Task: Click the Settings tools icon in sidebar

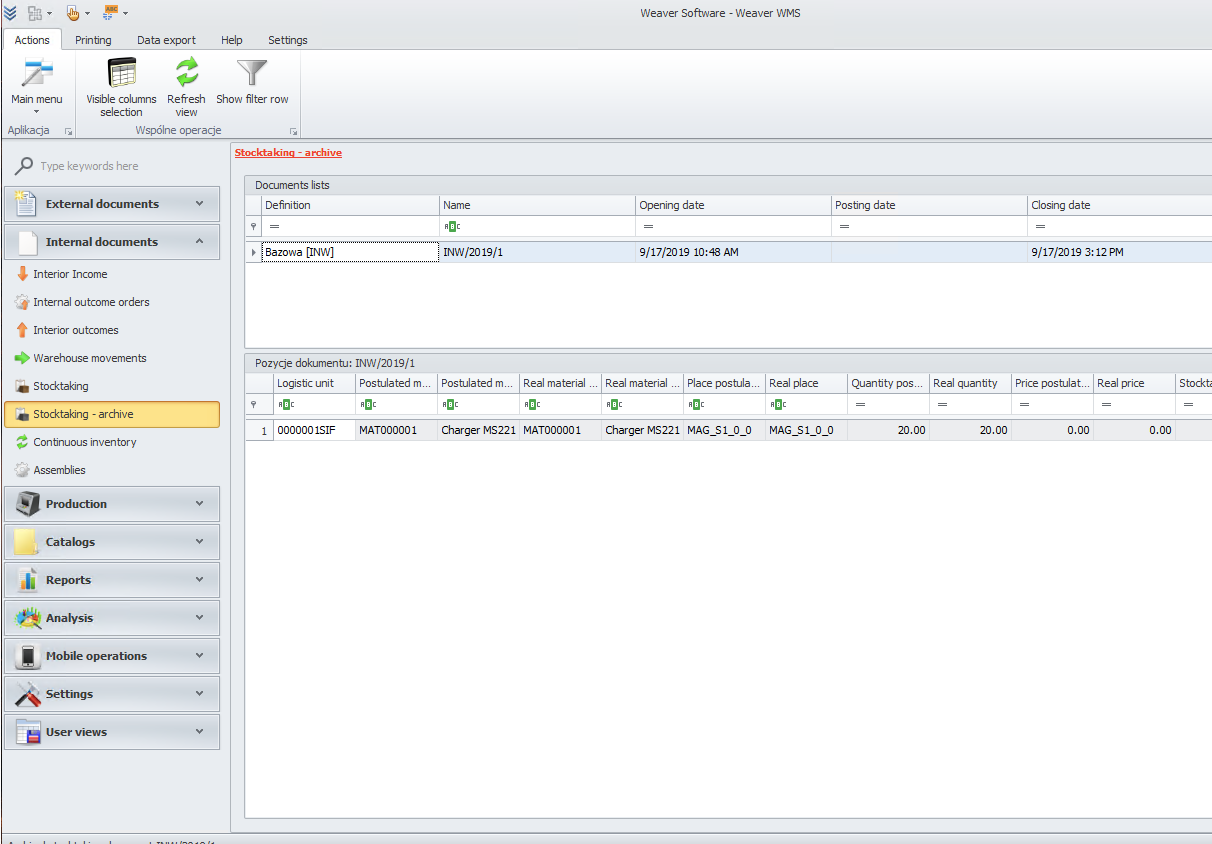Action: [x=27, y=694]
